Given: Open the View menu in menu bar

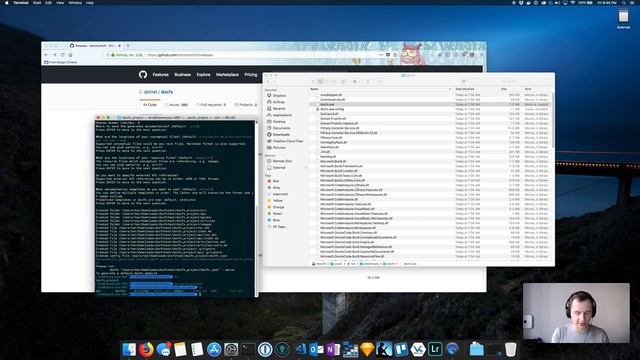Looking at the screenshot, I should click(60, 2).
